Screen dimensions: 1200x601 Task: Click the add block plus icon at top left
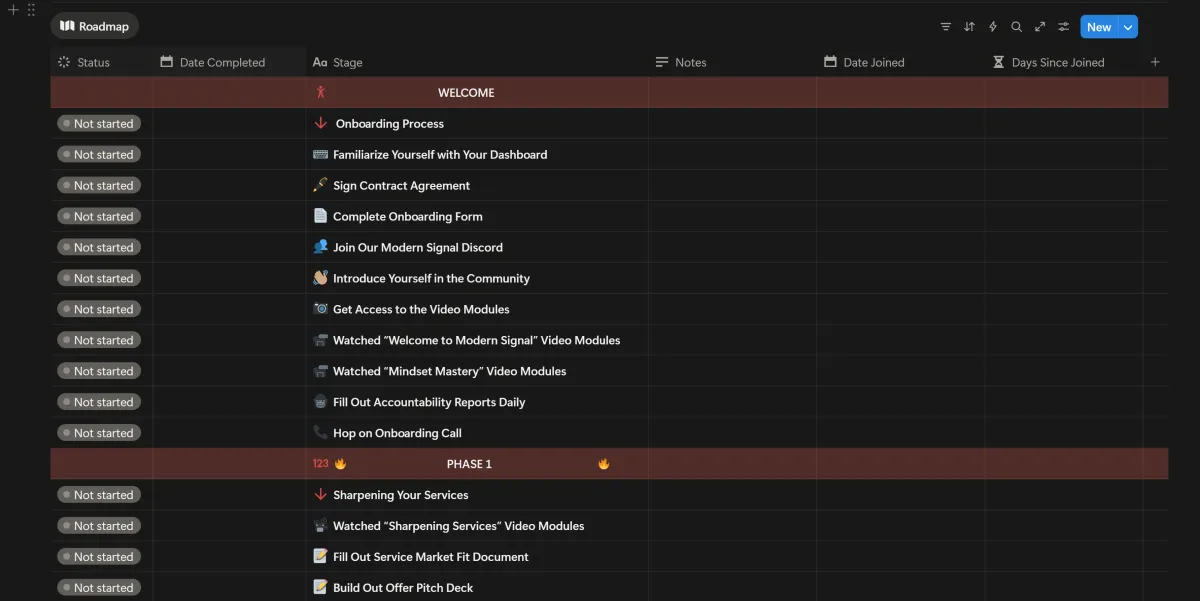tap(14, 10)
